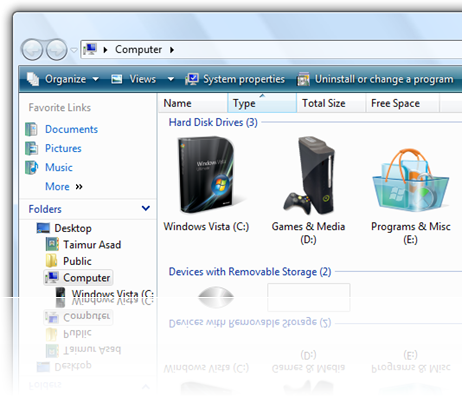Select Taimur Asad folder in tree
This screenshot has width=462, height=396.
(92, 245)
